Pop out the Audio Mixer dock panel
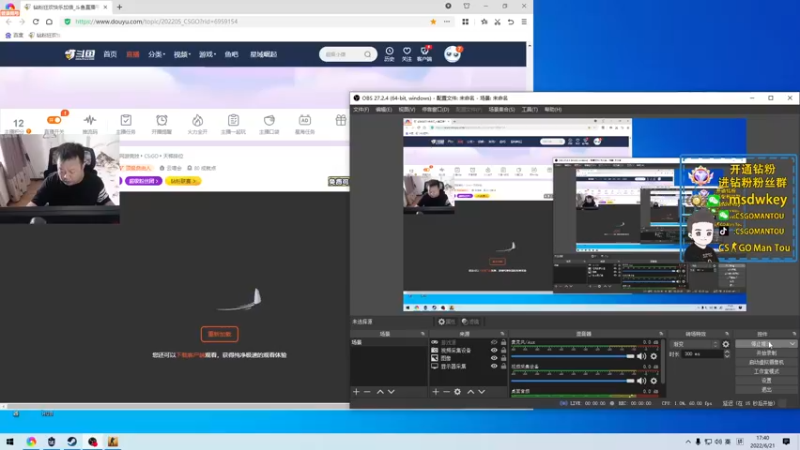 pos(661,334)
